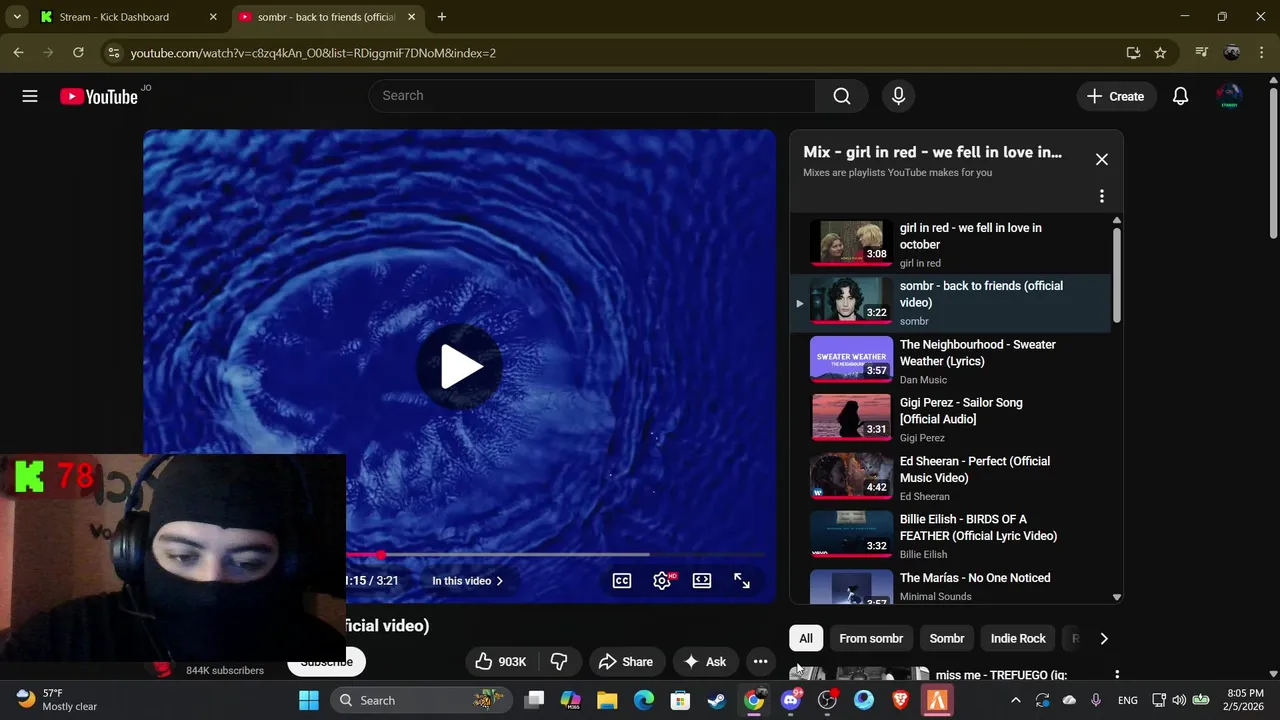Open the Windows Start menu
The height and width of the screenshot is (720, 1280).
point(309,701)
